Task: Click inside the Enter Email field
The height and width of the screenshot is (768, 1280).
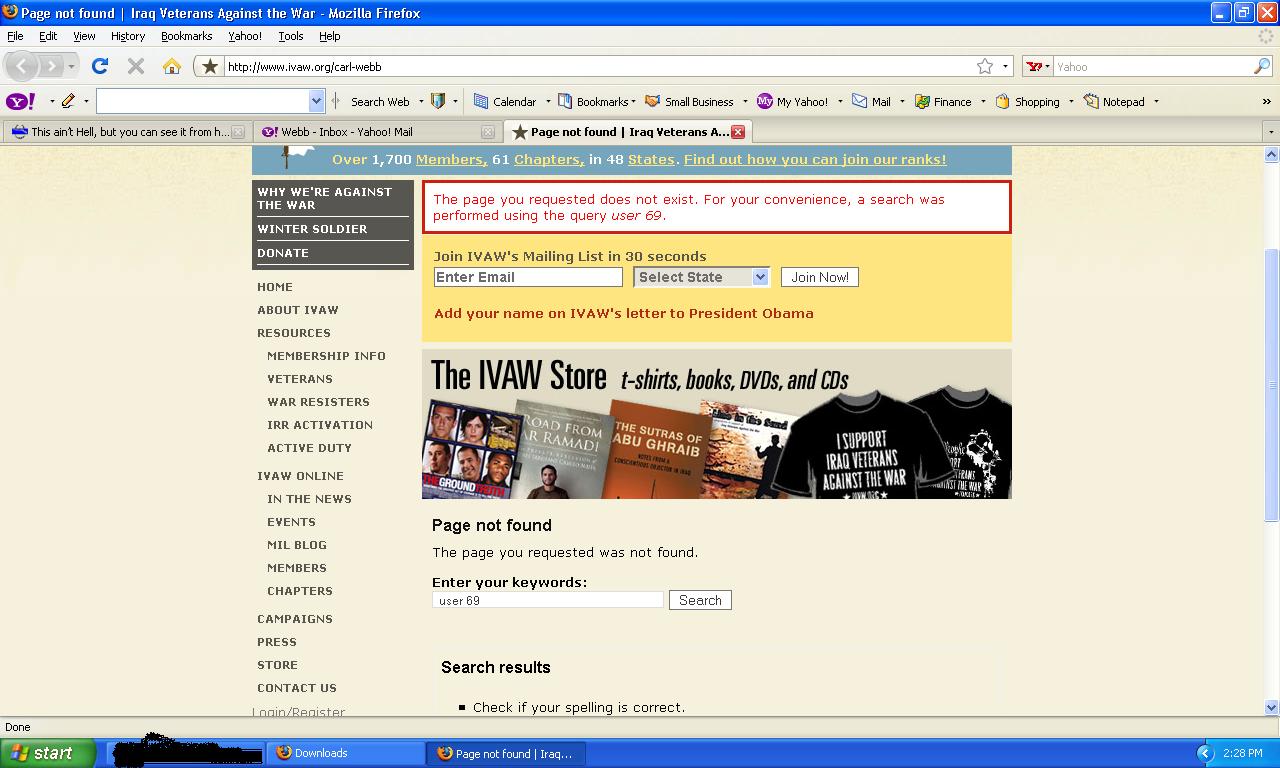Action: (x=527, y=277)
